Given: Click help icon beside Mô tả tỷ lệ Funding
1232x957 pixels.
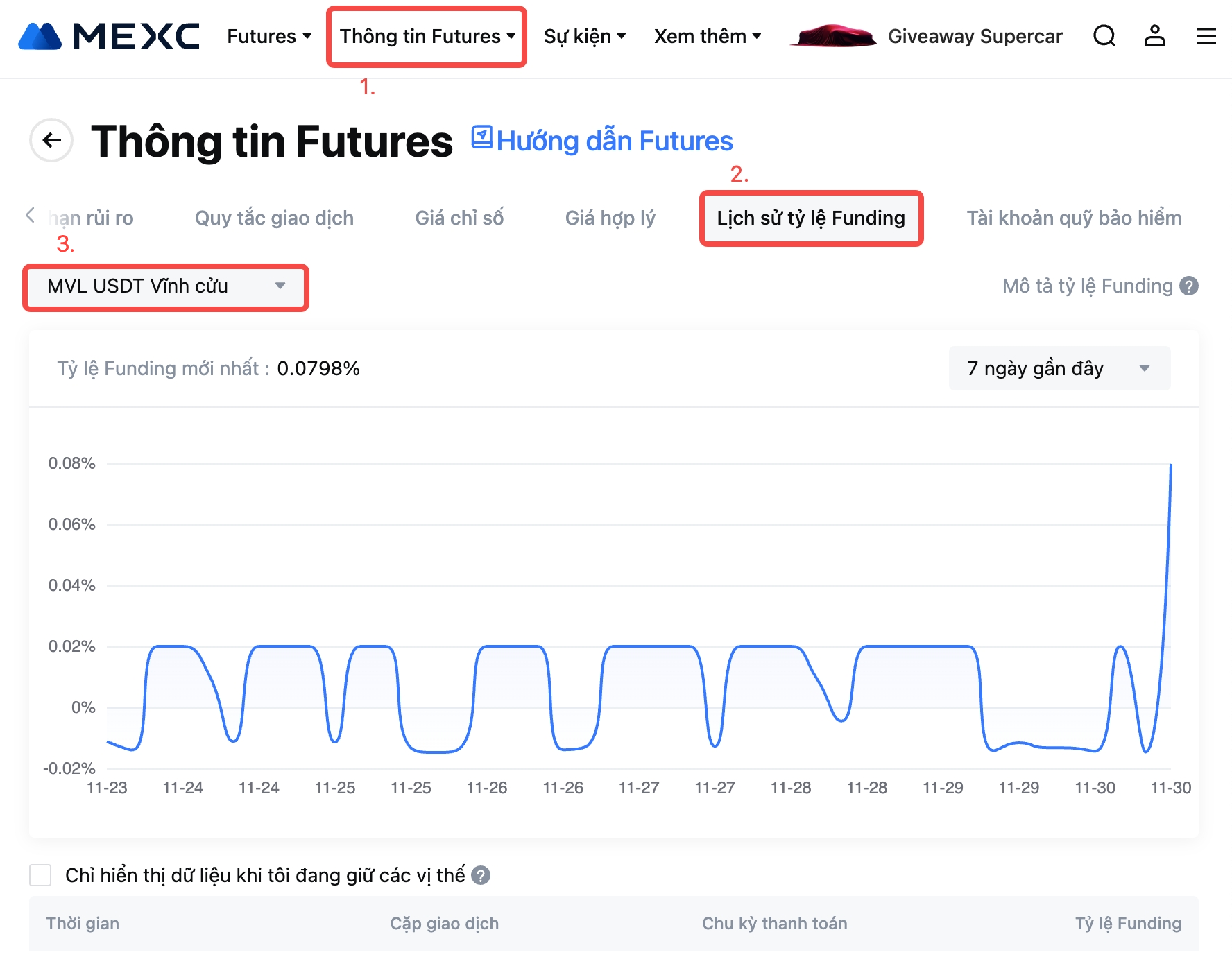Looking at the screenshot, I should [1189, 286].
